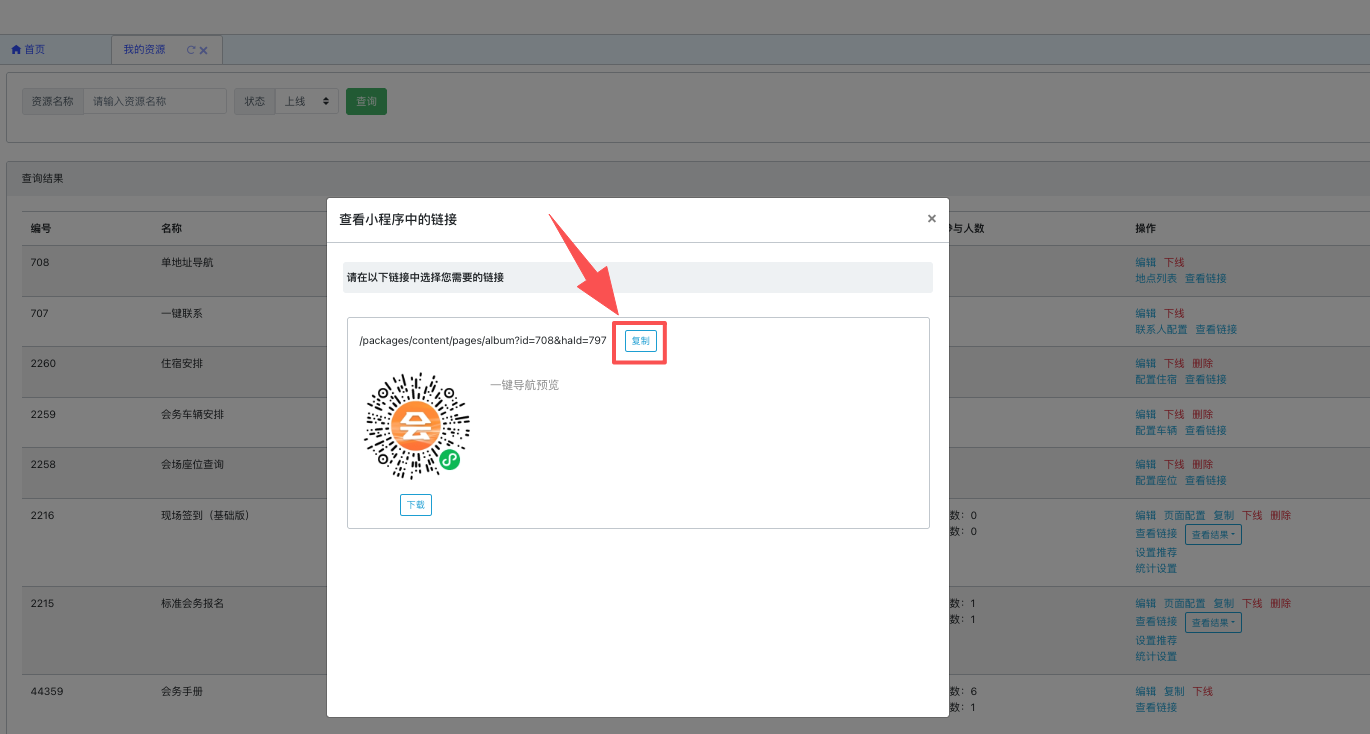The height and width of the screenshot is (734, 1370).
Task: Click 下载 button under the QR code
Action: point(415,505)
